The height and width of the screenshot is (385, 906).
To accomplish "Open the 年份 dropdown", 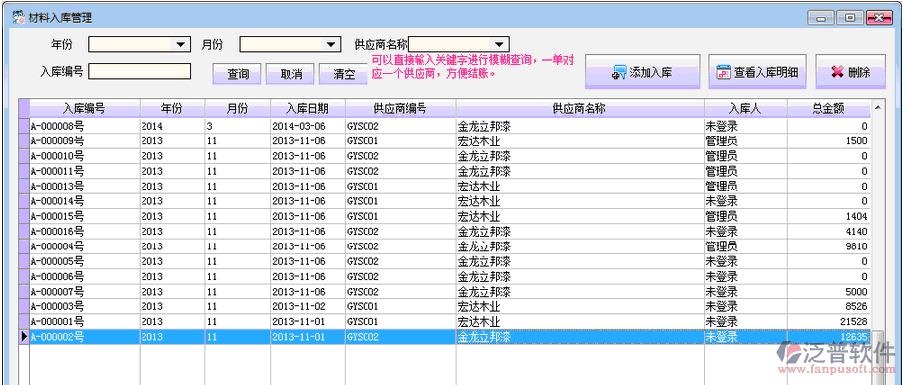I will (181, 44).
